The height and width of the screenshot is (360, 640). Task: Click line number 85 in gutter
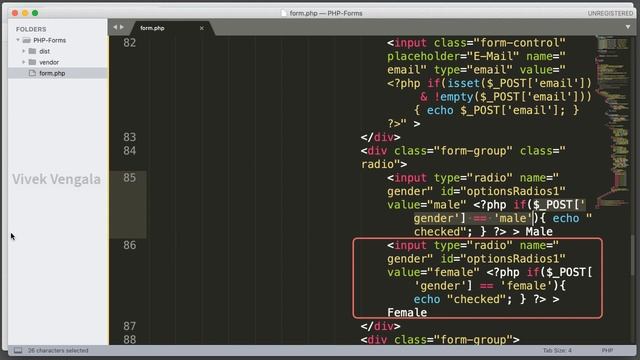(129, 178)
